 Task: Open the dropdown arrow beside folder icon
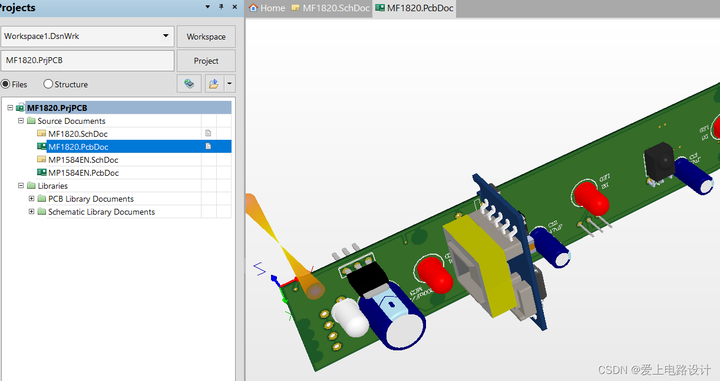click(x=229, y=84)
